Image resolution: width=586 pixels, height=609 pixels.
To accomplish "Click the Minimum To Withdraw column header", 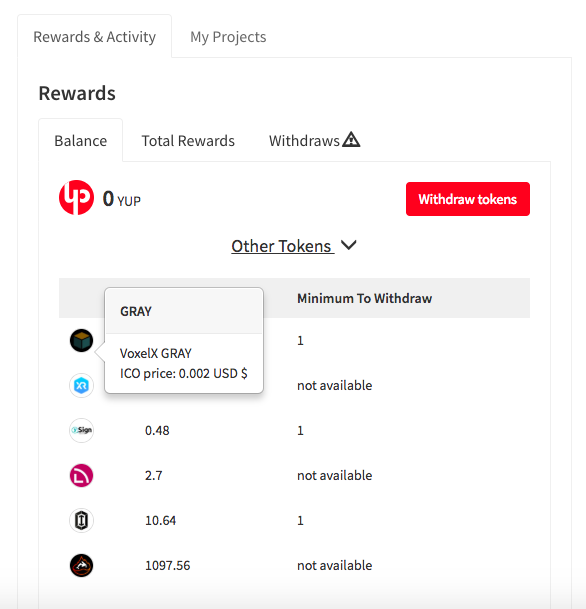I will 365,298.
